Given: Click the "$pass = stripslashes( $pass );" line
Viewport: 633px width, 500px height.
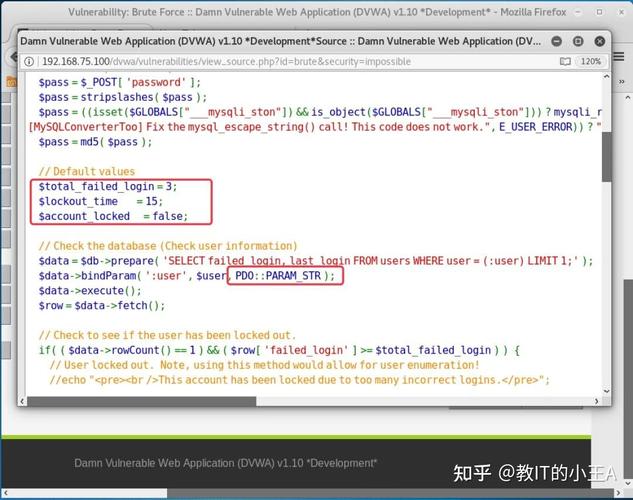Looking at the screenshot, I should pos(123,97).
